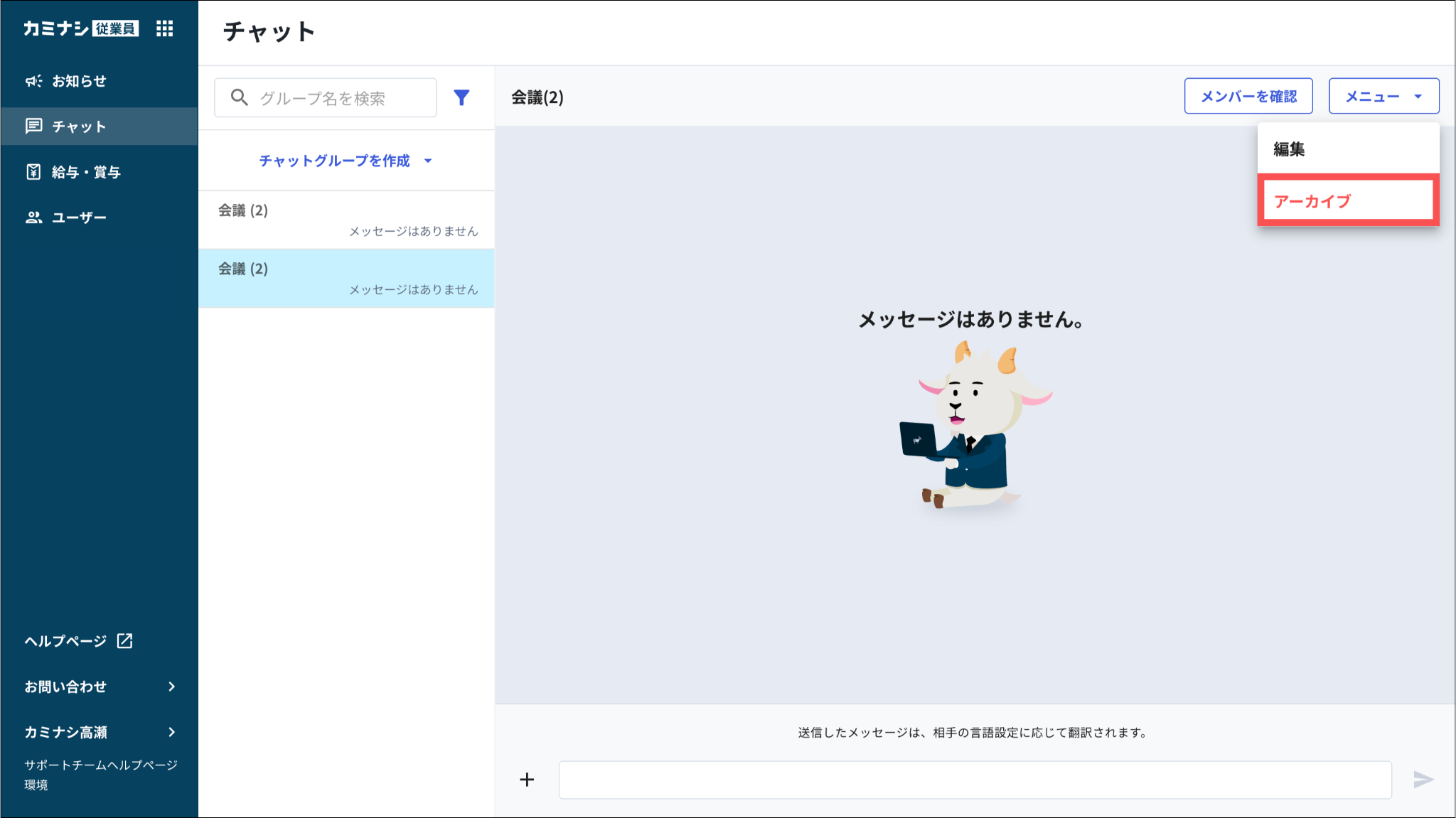Open the first 会議 (2) chat group
This screenshot has width=1456, height=818.
[346, 220]
